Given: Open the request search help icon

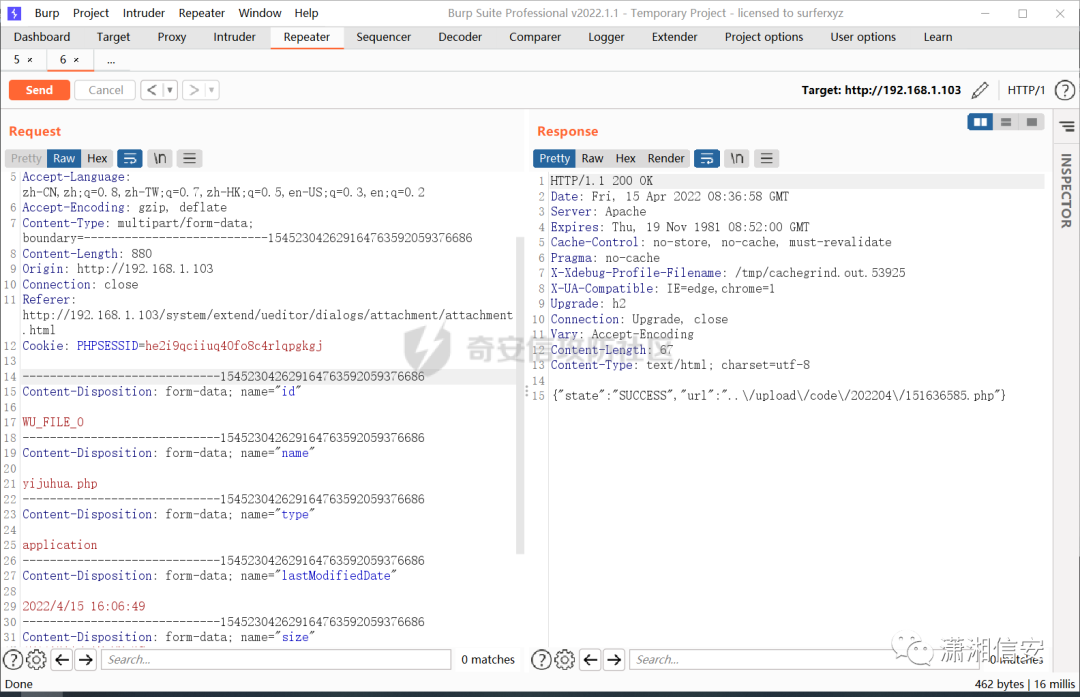Looking at the screenshot, I should click(13, 660).
